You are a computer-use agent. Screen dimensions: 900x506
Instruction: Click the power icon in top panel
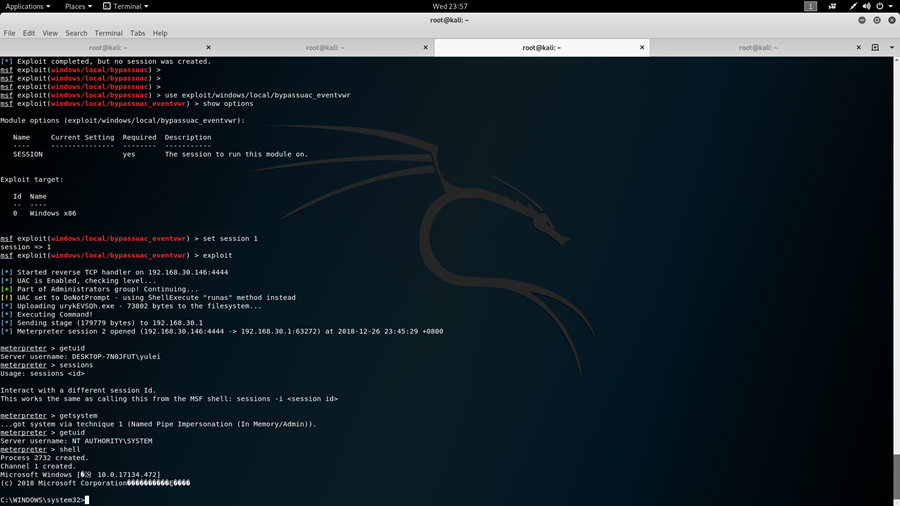point(879,6)
